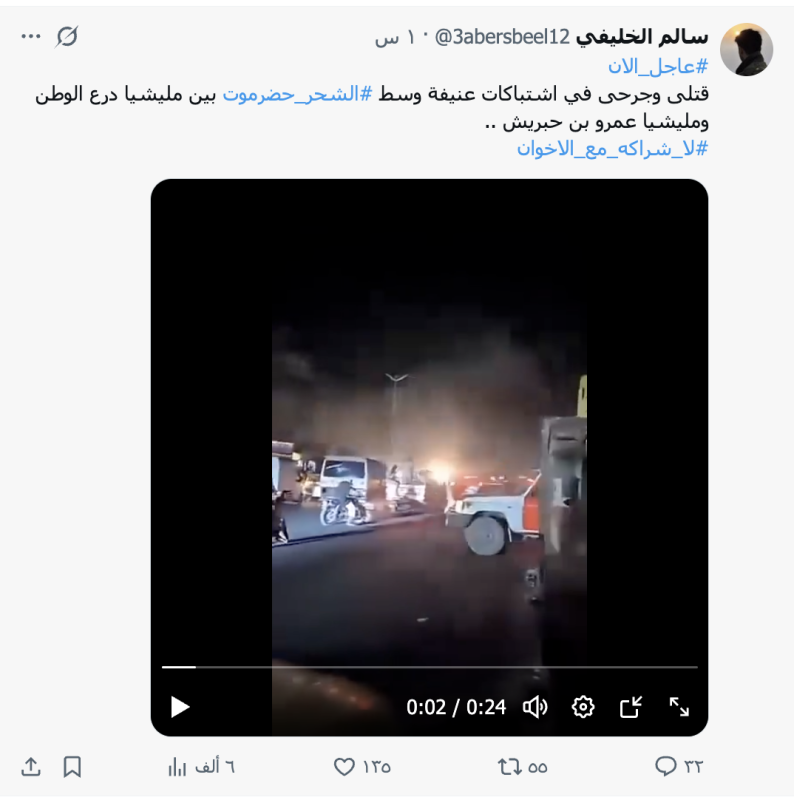The image size is (794, 800).
Task: Open the @3abersbeel12 handle link
Action: point(502,37)
